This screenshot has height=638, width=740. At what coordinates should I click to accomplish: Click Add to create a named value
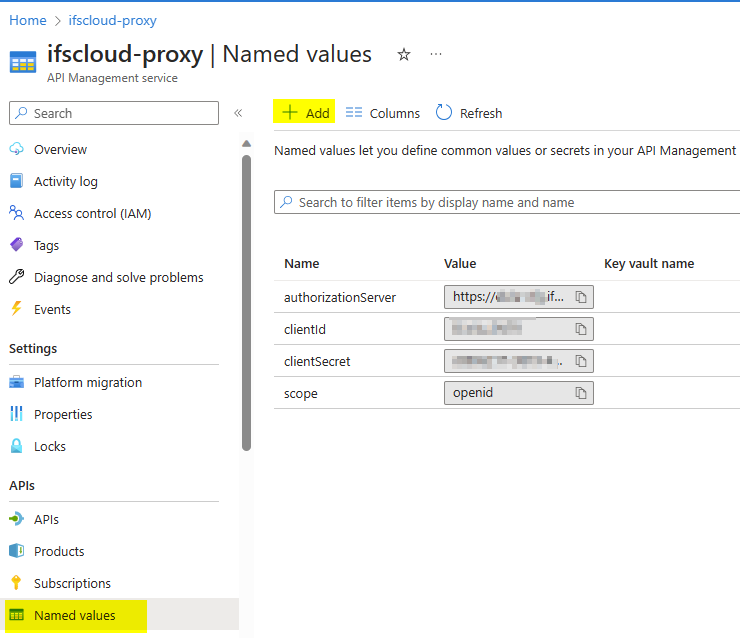(306, 113)
